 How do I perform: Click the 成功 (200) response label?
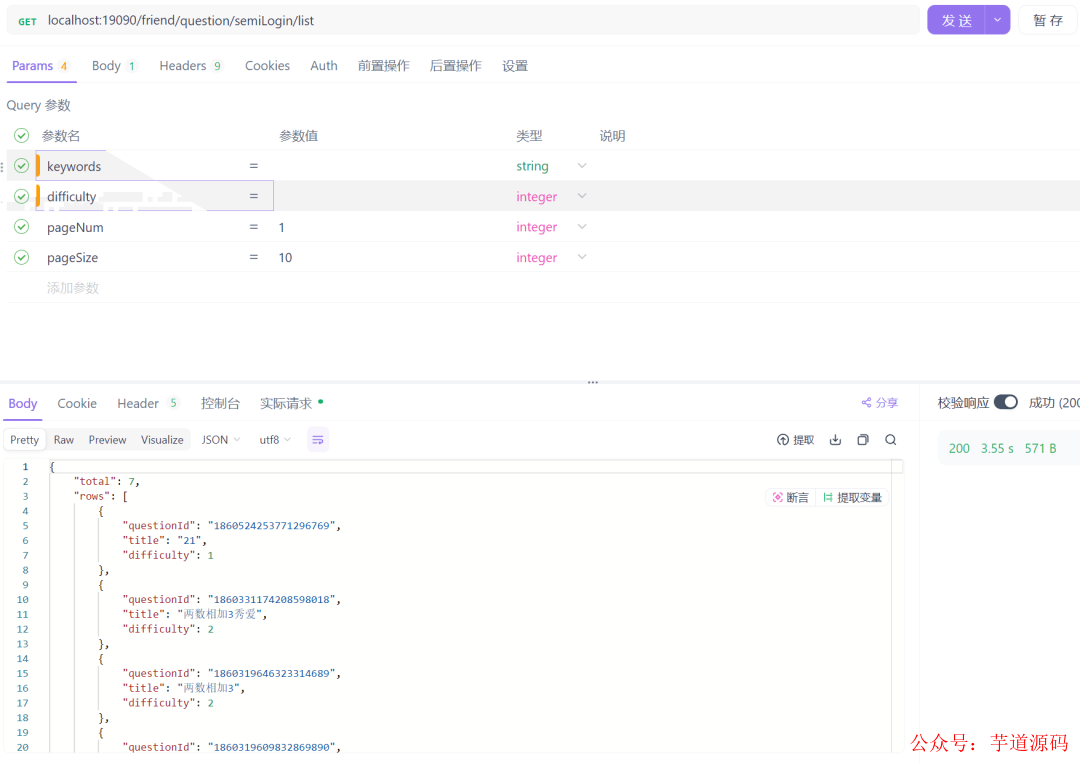[1054, 403]
